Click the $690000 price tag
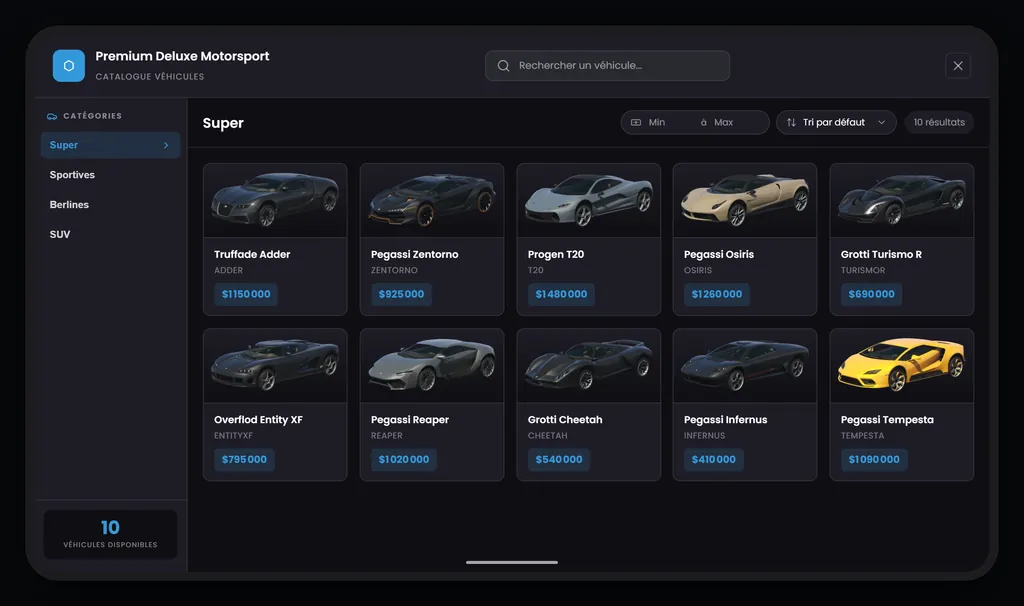The width and height of the screenshot is (1024, 606). coord(872,295)
